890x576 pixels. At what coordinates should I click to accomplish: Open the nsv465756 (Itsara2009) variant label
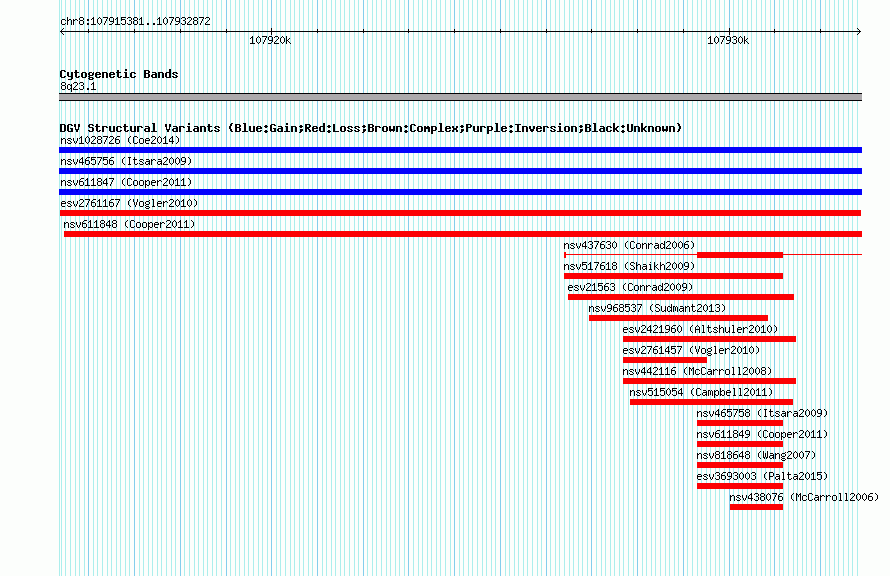[126, 161]
